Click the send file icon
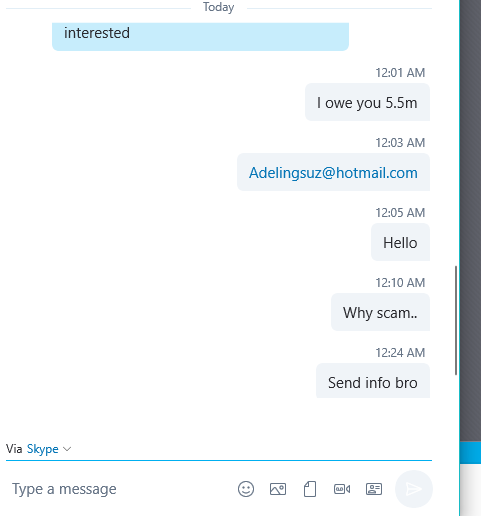 (310, 489)
